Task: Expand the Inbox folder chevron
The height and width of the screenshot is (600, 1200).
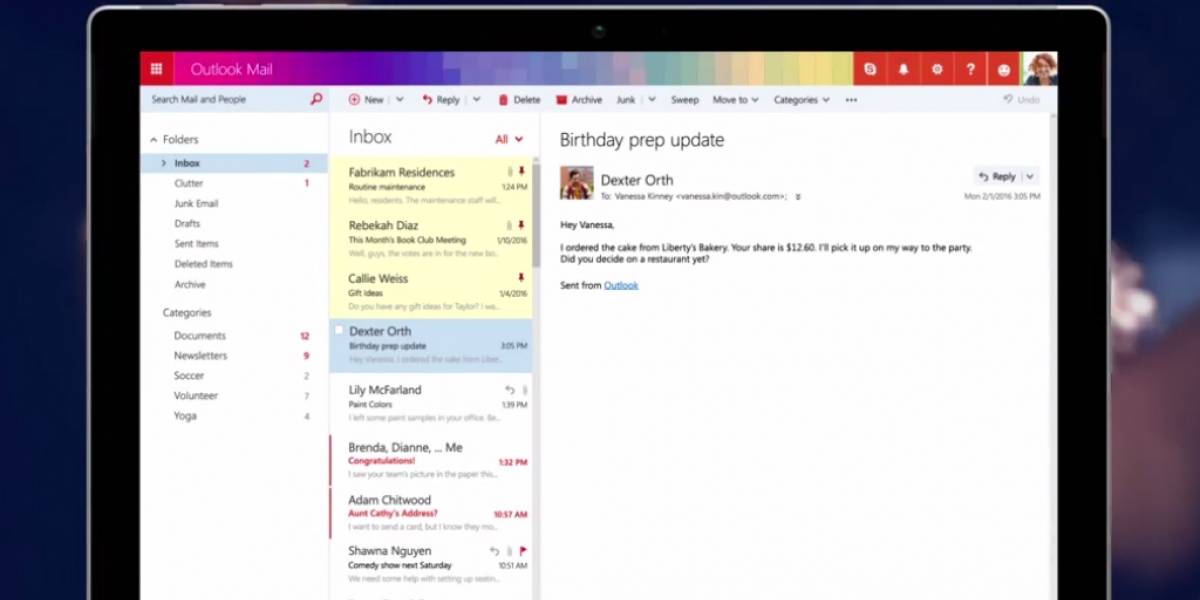Action: [164, 163]
